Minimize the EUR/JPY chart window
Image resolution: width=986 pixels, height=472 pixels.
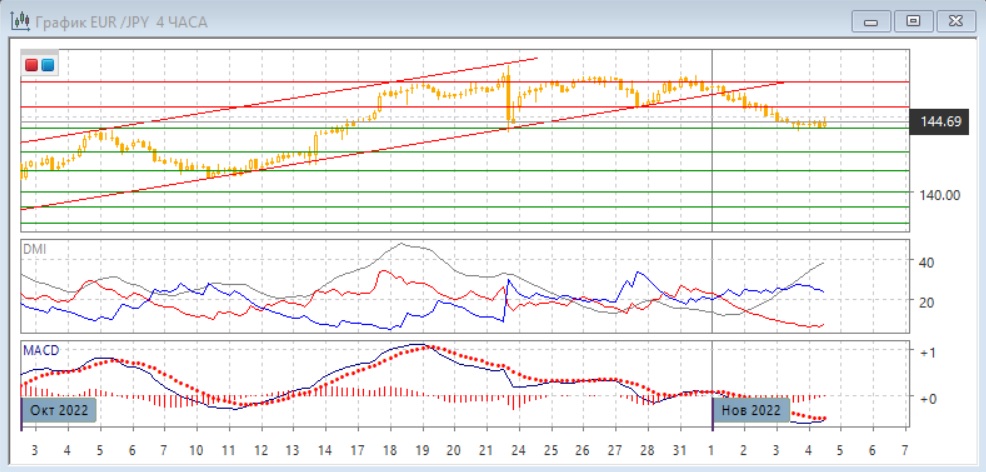pyautogui.click(x=872, y=20)
